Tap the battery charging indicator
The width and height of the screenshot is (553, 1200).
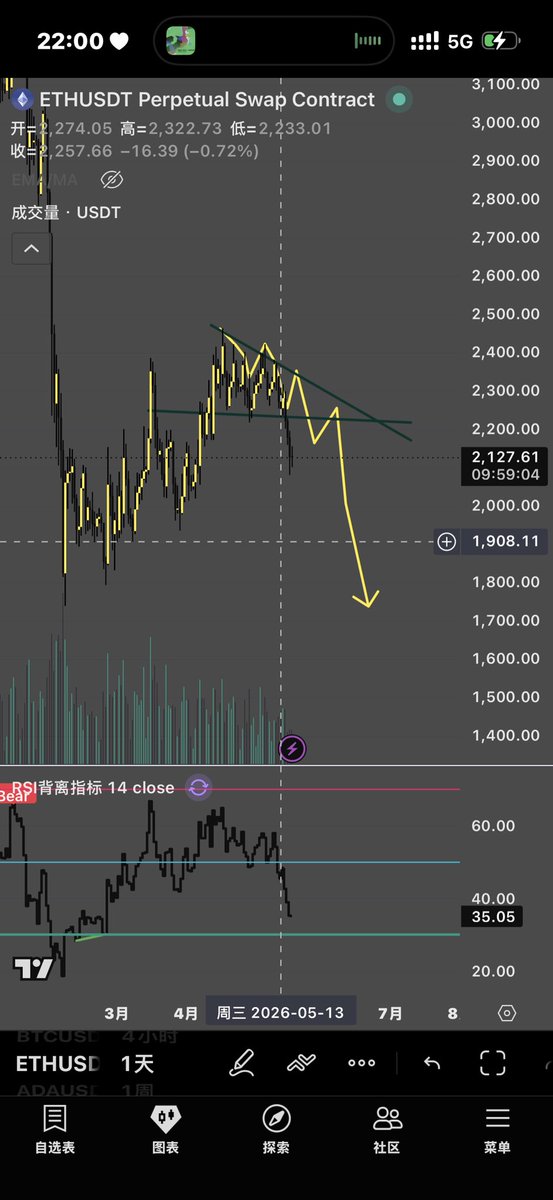pyautogui.click(x=502, y=41)
